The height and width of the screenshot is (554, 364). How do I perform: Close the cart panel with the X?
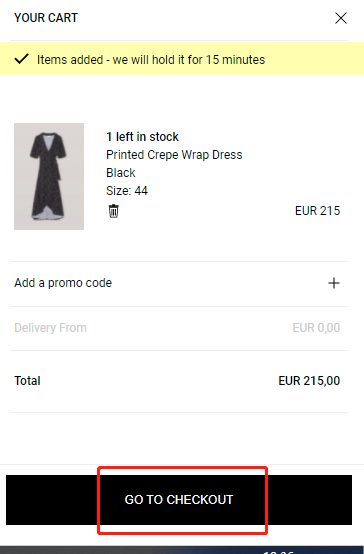341,18
